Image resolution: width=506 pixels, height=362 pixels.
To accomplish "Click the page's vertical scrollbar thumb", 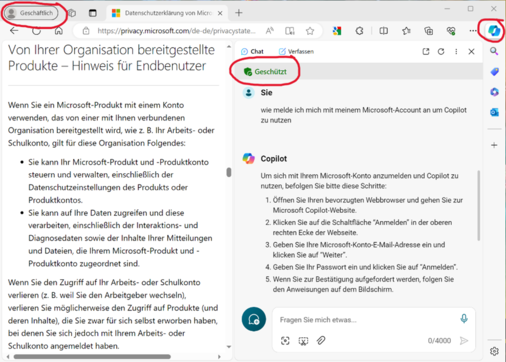I will pyautogui.click(x=229, y=172).
